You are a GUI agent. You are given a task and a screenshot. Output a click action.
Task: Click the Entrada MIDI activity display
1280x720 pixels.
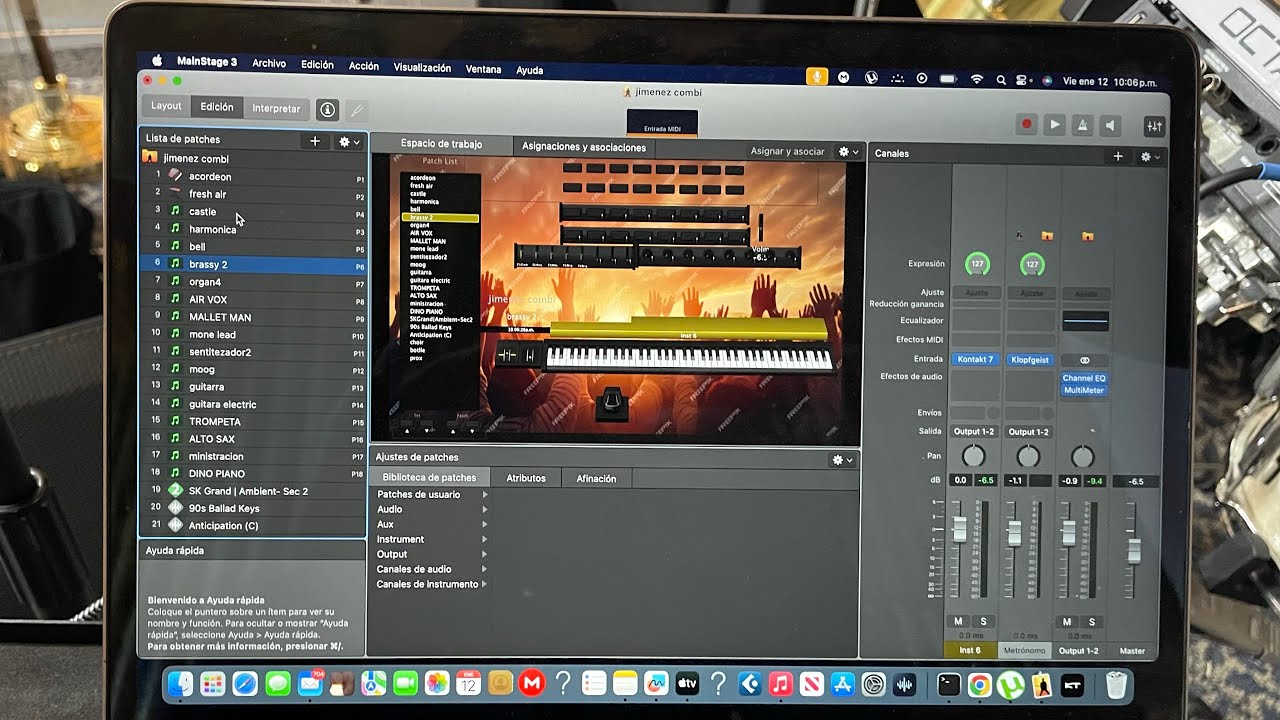point(662,122)
